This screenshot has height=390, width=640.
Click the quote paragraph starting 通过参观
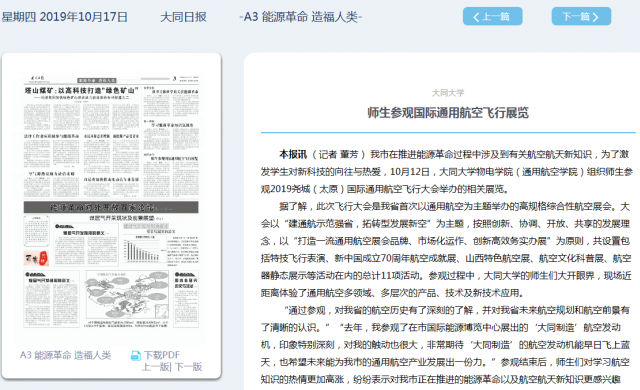[446, 345]
